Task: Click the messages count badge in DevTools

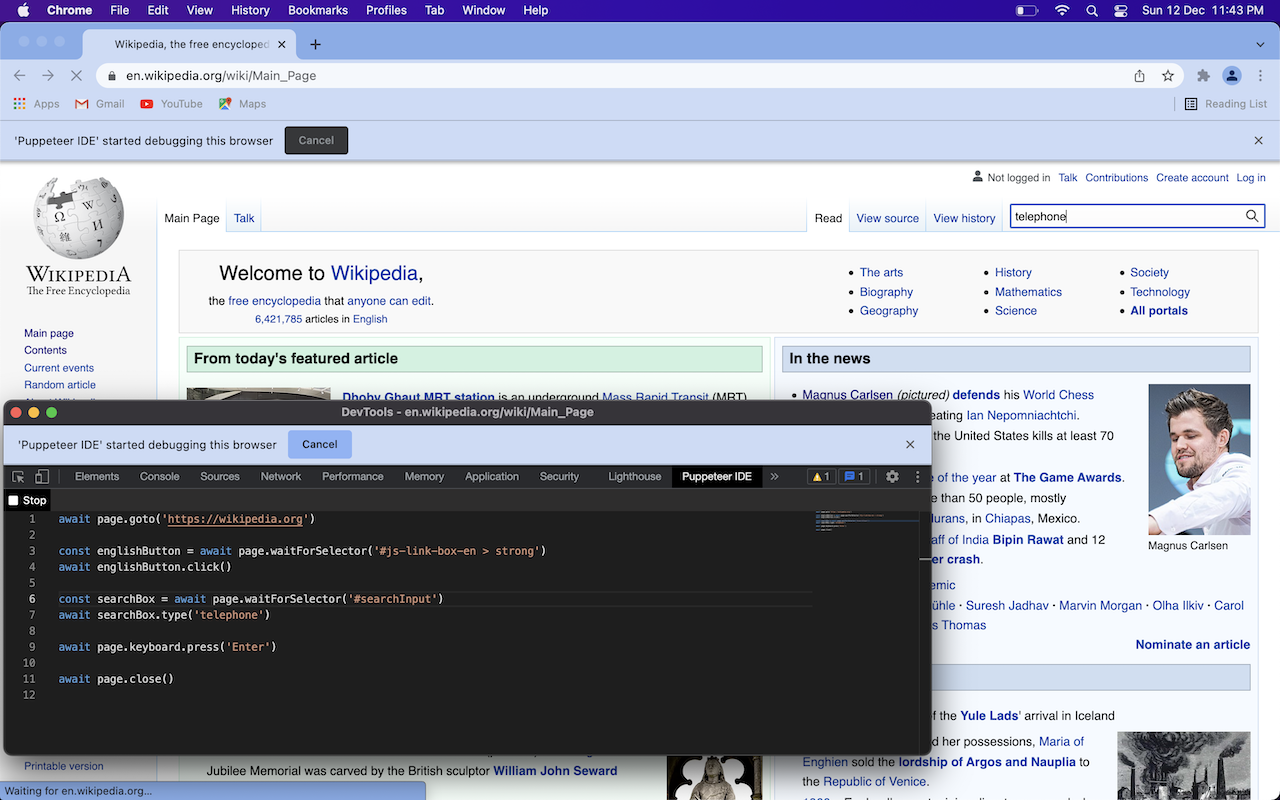Action: pos(853,477)
